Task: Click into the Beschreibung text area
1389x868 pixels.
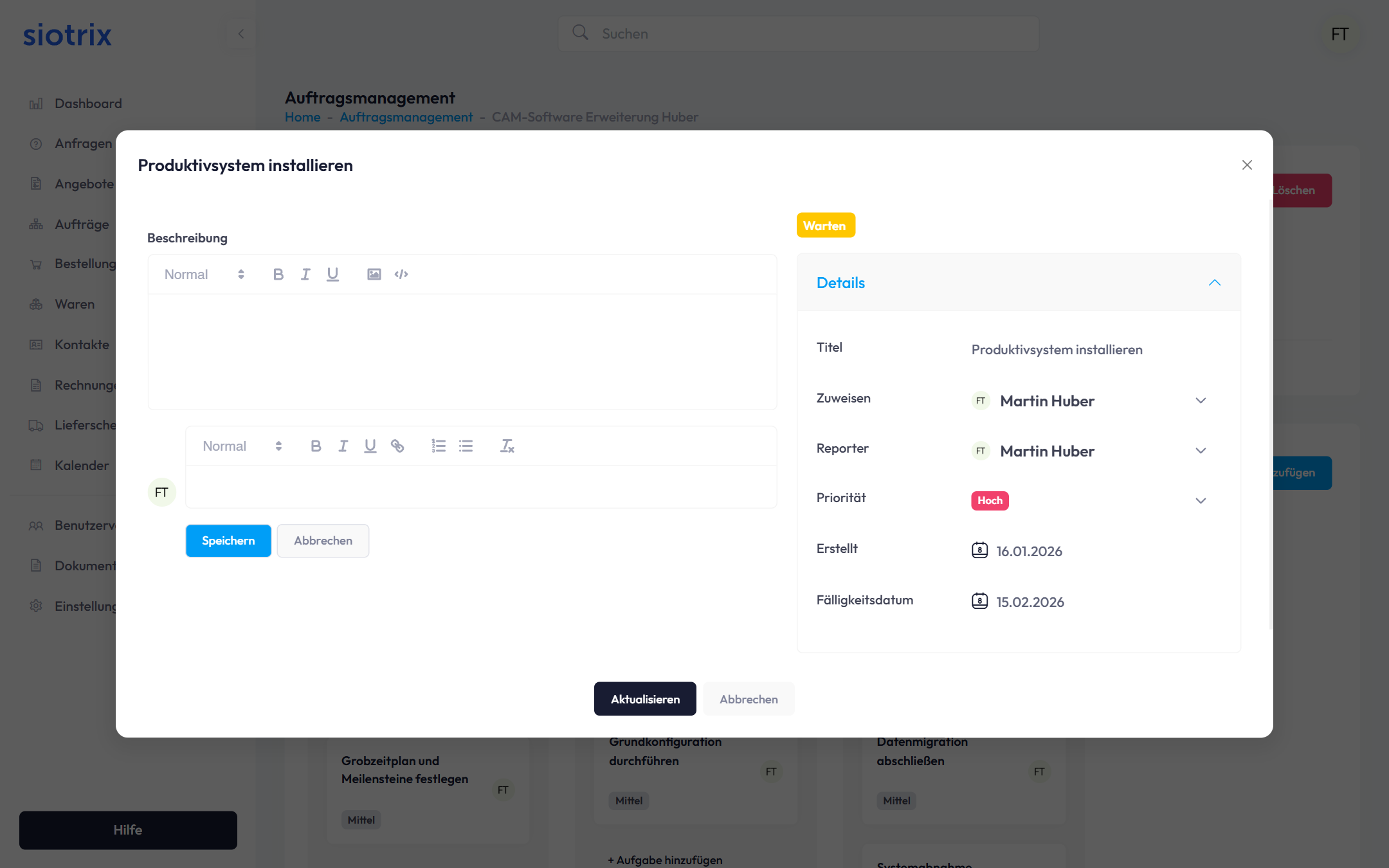Action: (x=462, y=350)
